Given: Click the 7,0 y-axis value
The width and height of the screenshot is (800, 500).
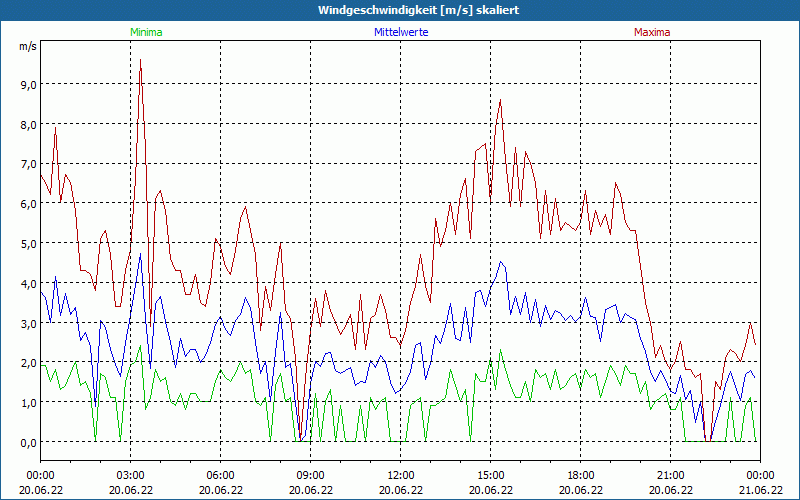Looking at the screenshot, I should click(29, 164).
